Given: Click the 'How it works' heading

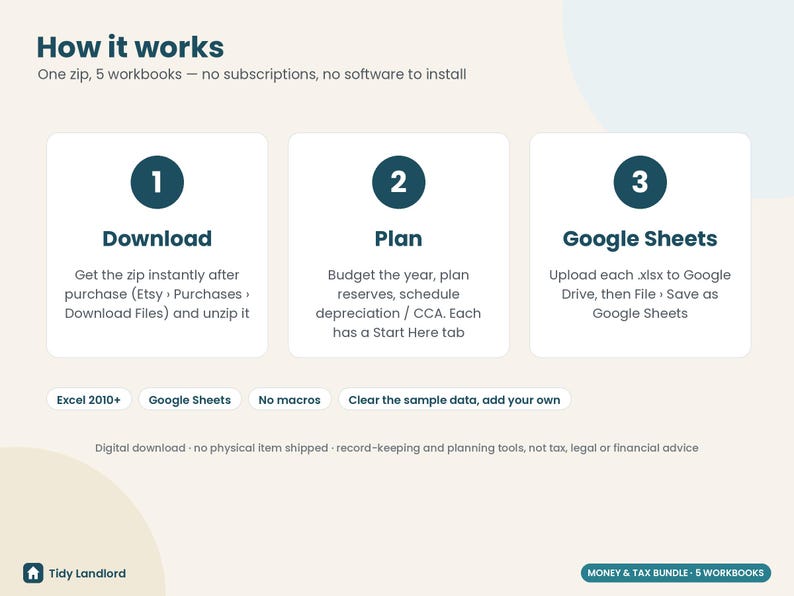Looking at the screenshot, I should tap(131, 47).
